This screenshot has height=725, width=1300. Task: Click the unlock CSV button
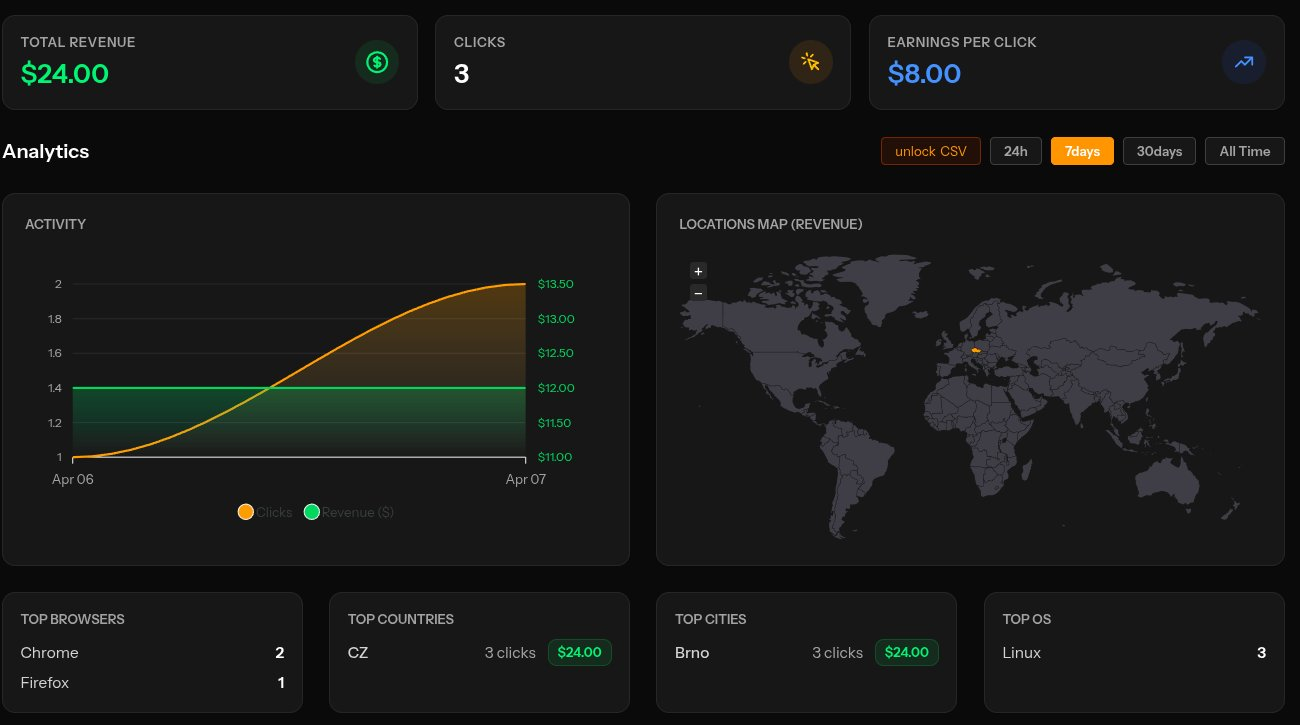[930, 151]
